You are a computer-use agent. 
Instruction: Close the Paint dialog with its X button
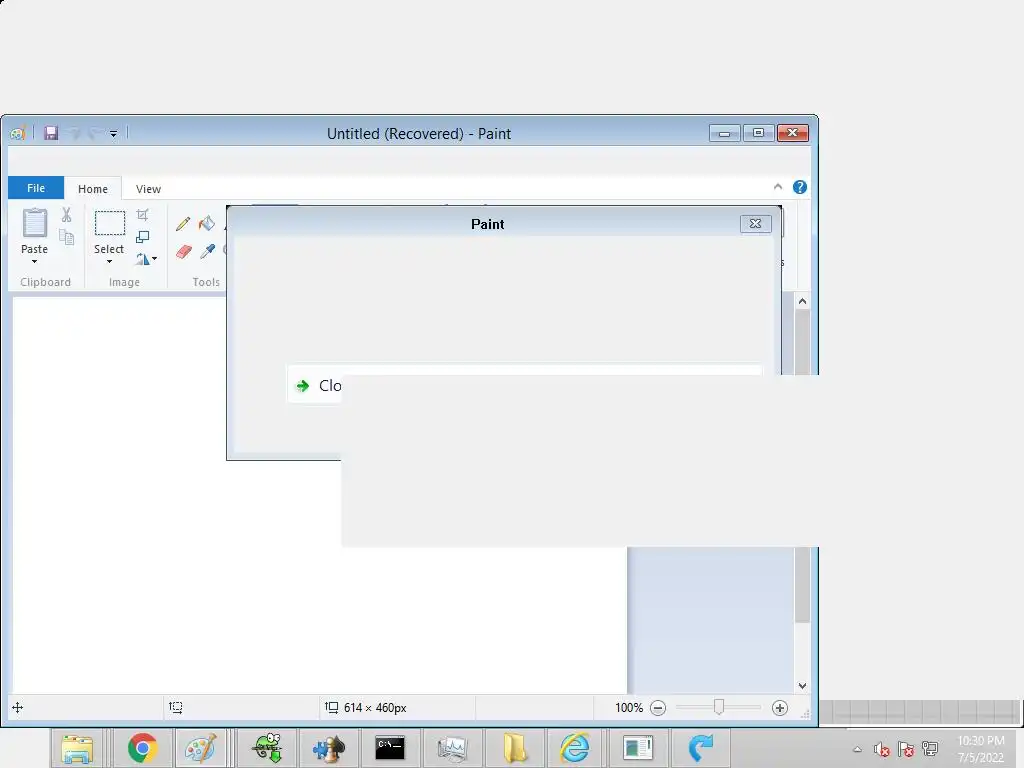point(756,223)
